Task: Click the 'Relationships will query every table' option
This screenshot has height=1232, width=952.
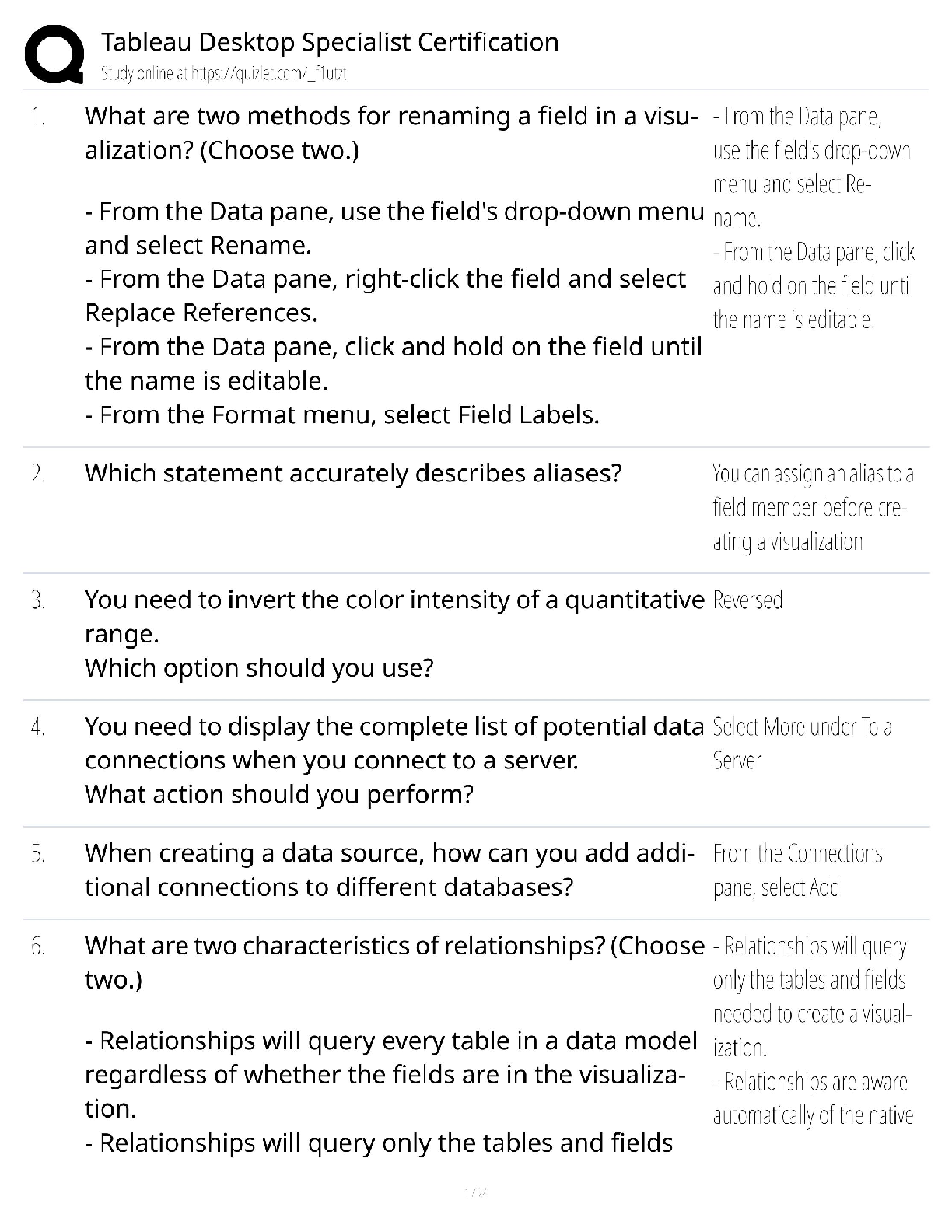Action: click(x=391, y=1074)
